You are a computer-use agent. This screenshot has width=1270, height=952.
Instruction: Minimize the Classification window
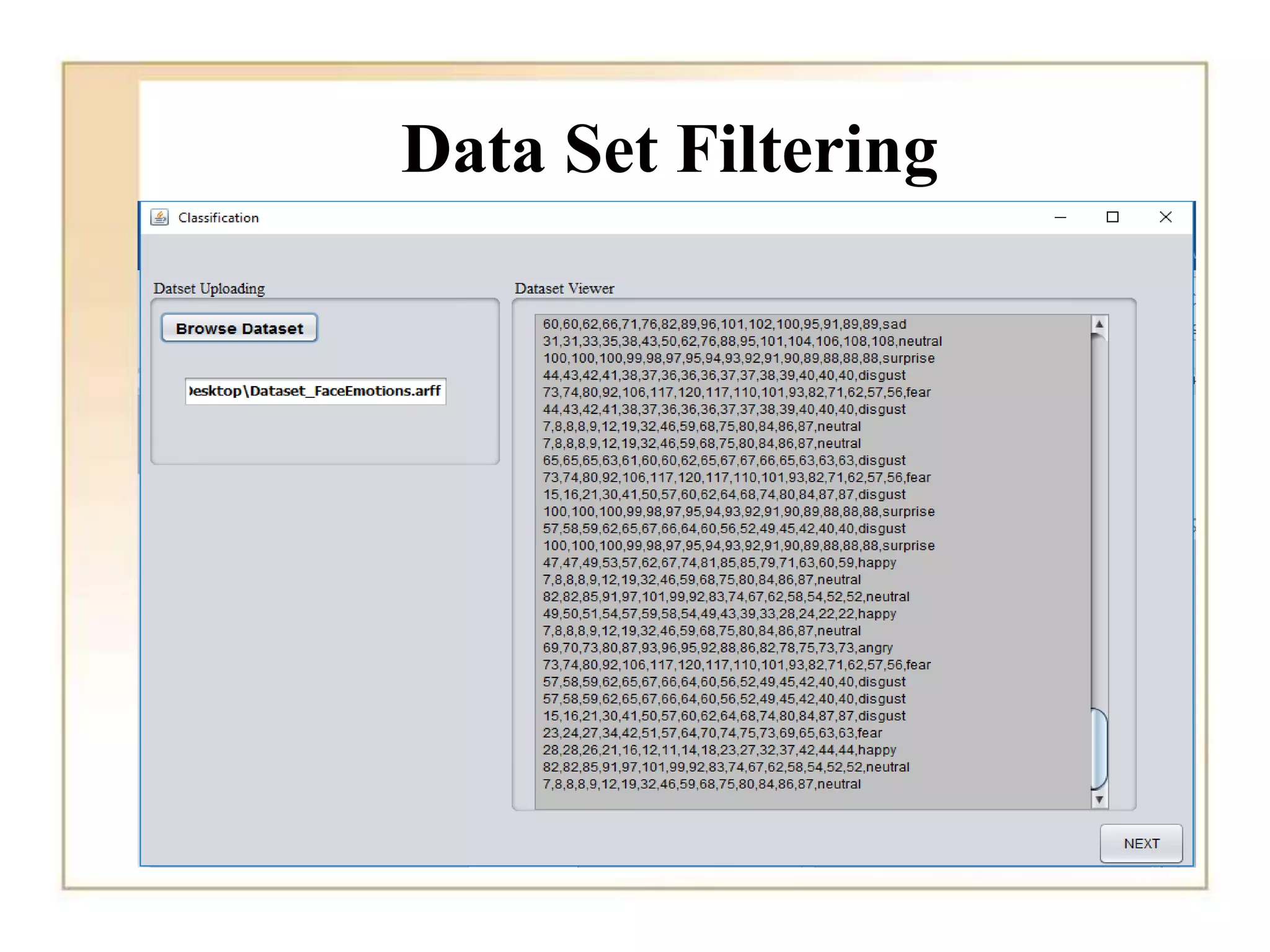1060,218
